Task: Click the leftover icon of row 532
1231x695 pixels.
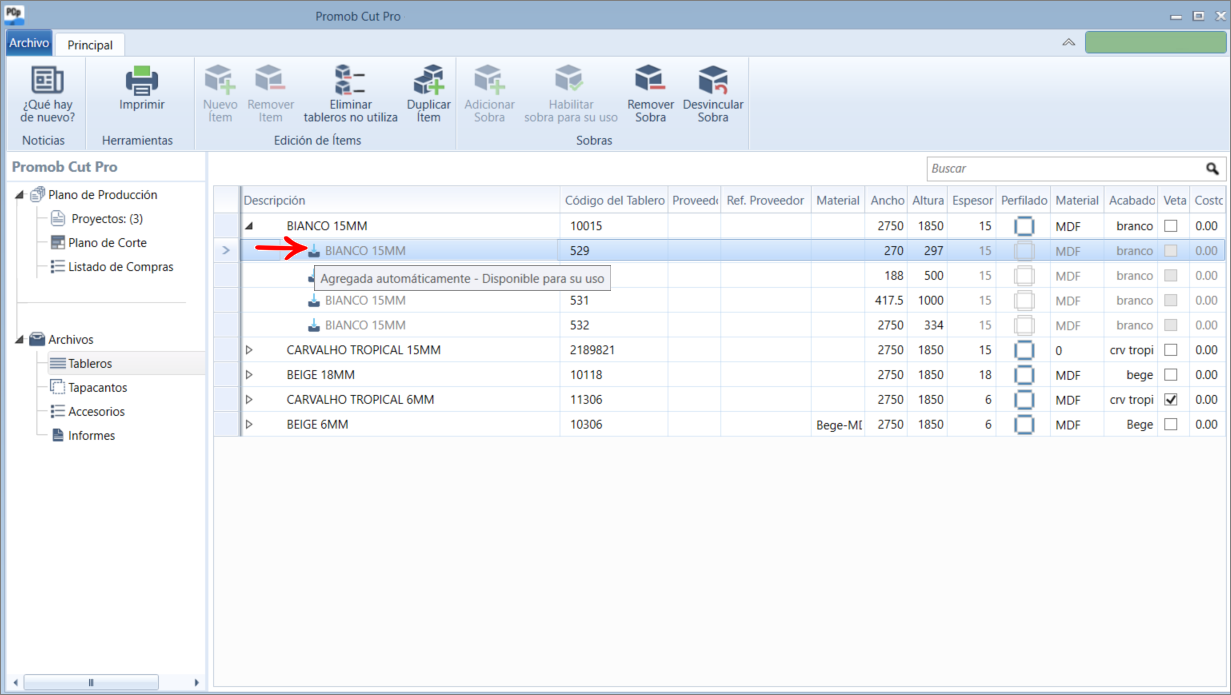Action: click(314, 325)
